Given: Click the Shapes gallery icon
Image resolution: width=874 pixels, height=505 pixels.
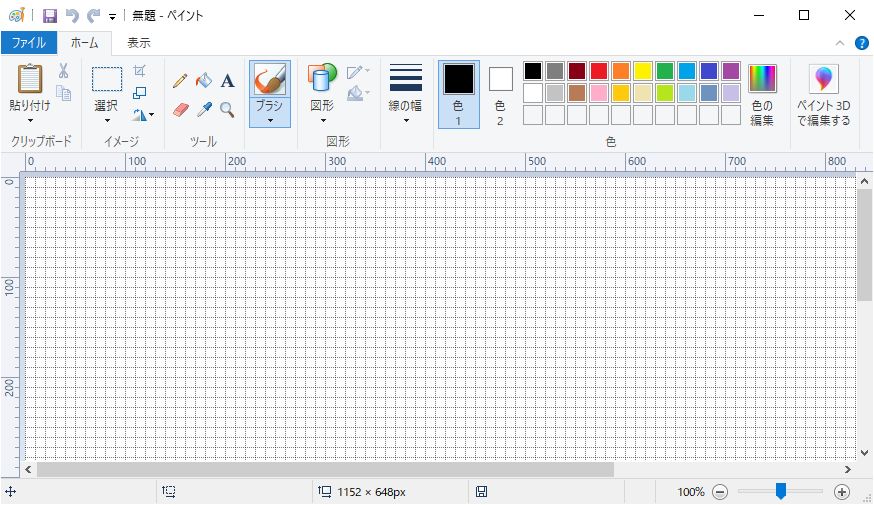Looking at the screenshot, I should [x=322, y=77].
